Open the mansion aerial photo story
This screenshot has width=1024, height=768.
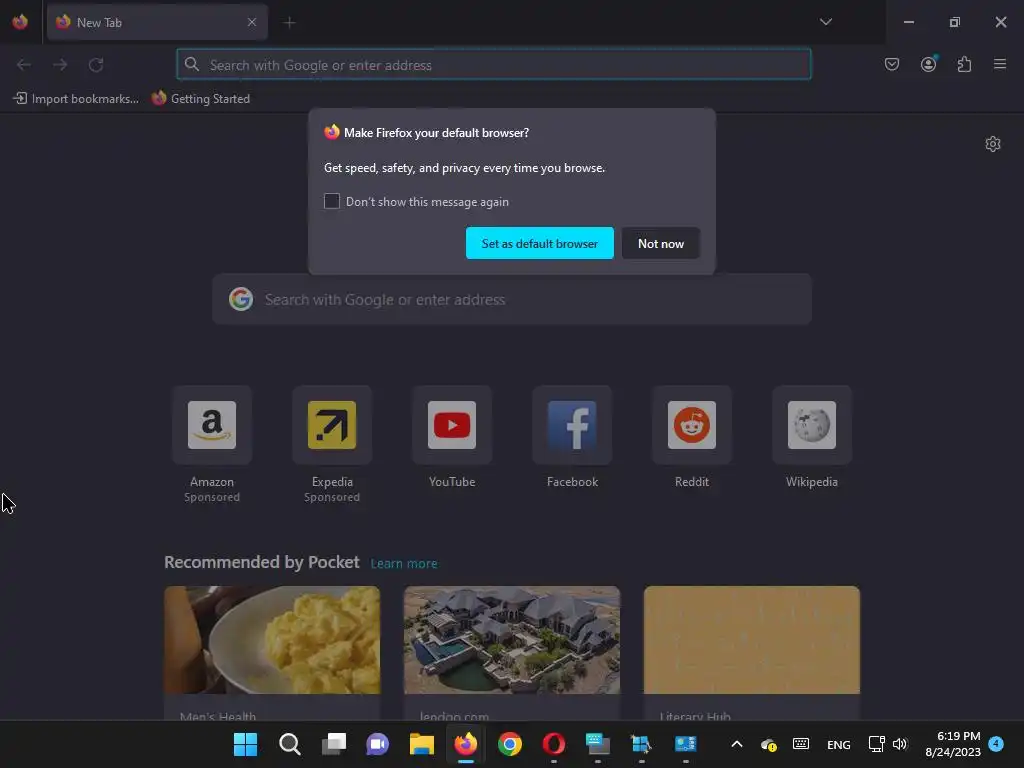coord(512,653)
